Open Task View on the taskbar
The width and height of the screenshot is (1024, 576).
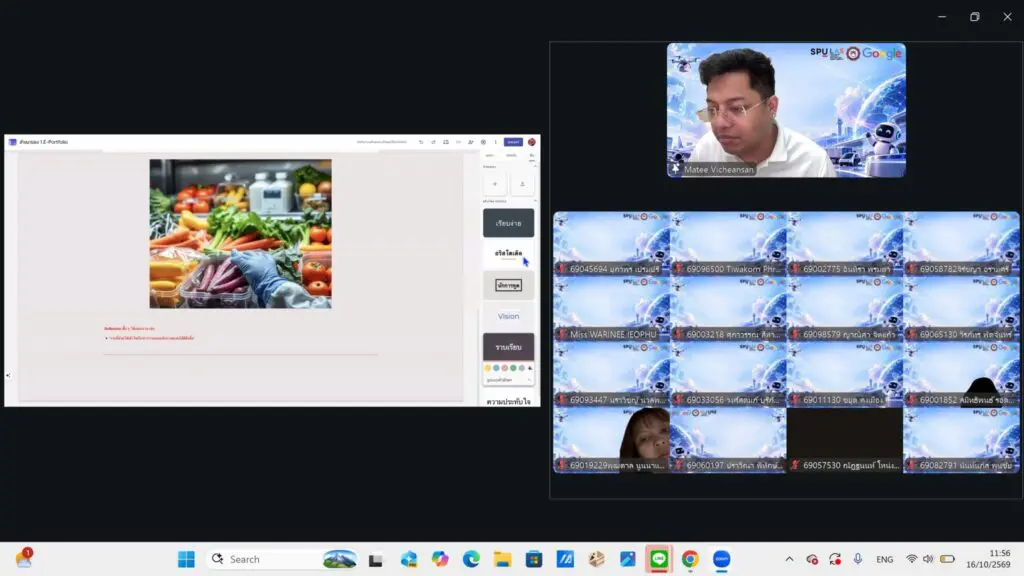376,560
